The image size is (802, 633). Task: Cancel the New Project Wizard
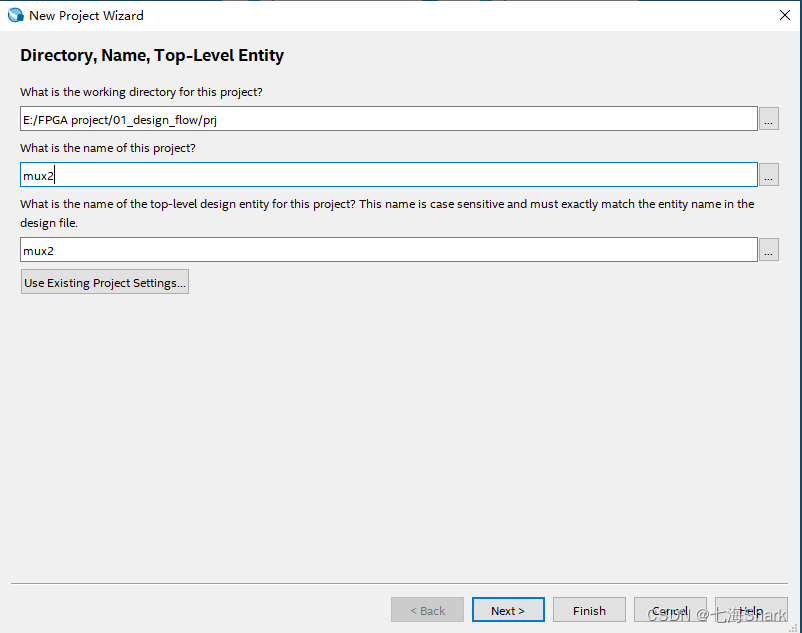[x=670, y=610]
